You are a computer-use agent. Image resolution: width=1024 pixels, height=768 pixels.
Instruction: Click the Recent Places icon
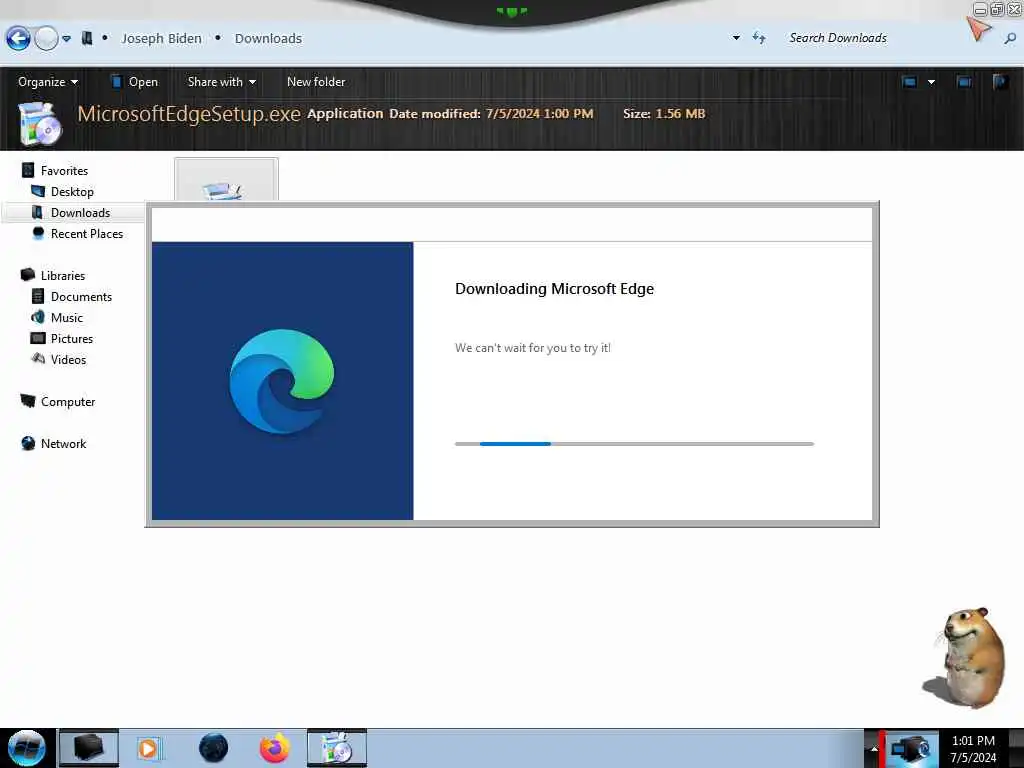pos(38,232)
